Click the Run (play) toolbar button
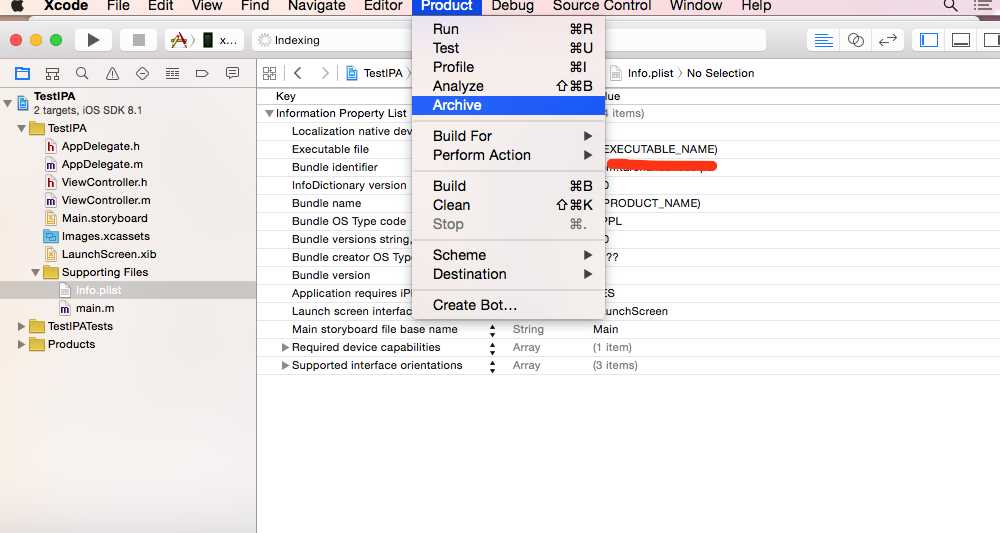The height and width of the screenshot is (533, 1000). [93, 40]
